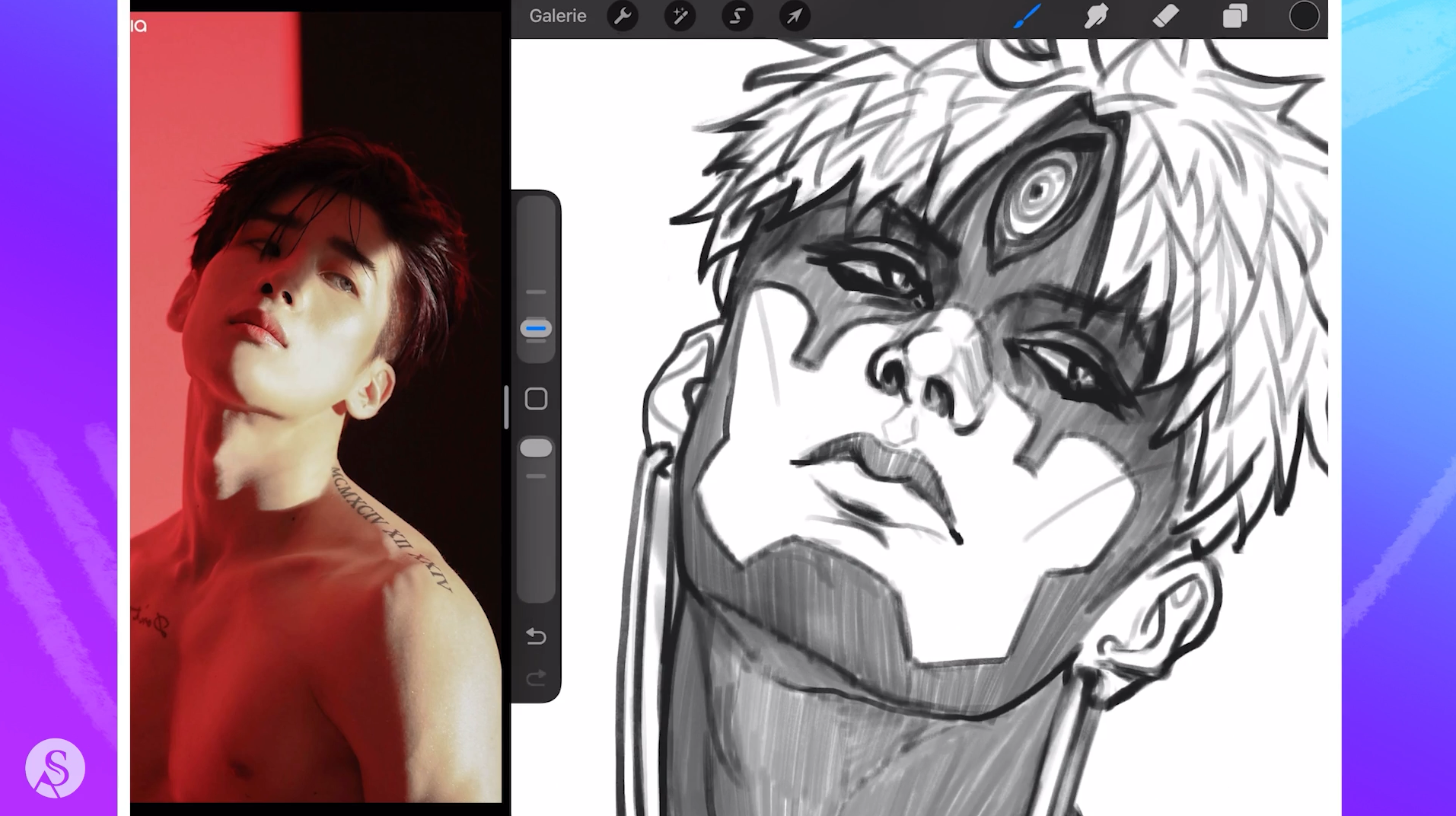Viewport: 1456px width, 816px height.
Task: Click the split view divider handle
Action: [506, 407]
